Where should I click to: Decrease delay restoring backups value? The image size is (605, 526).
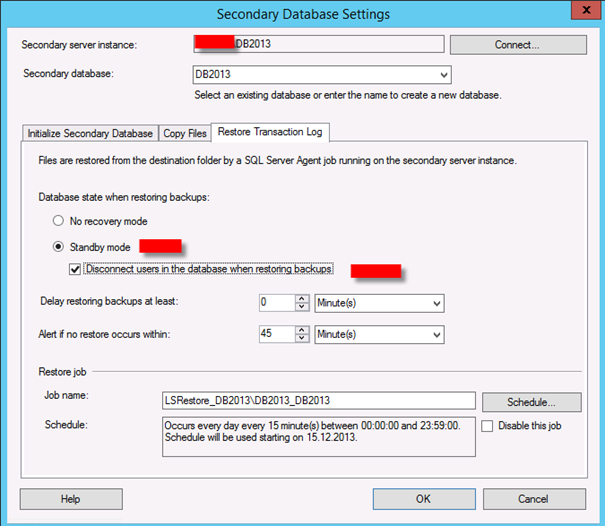click(x=301, y=307)
